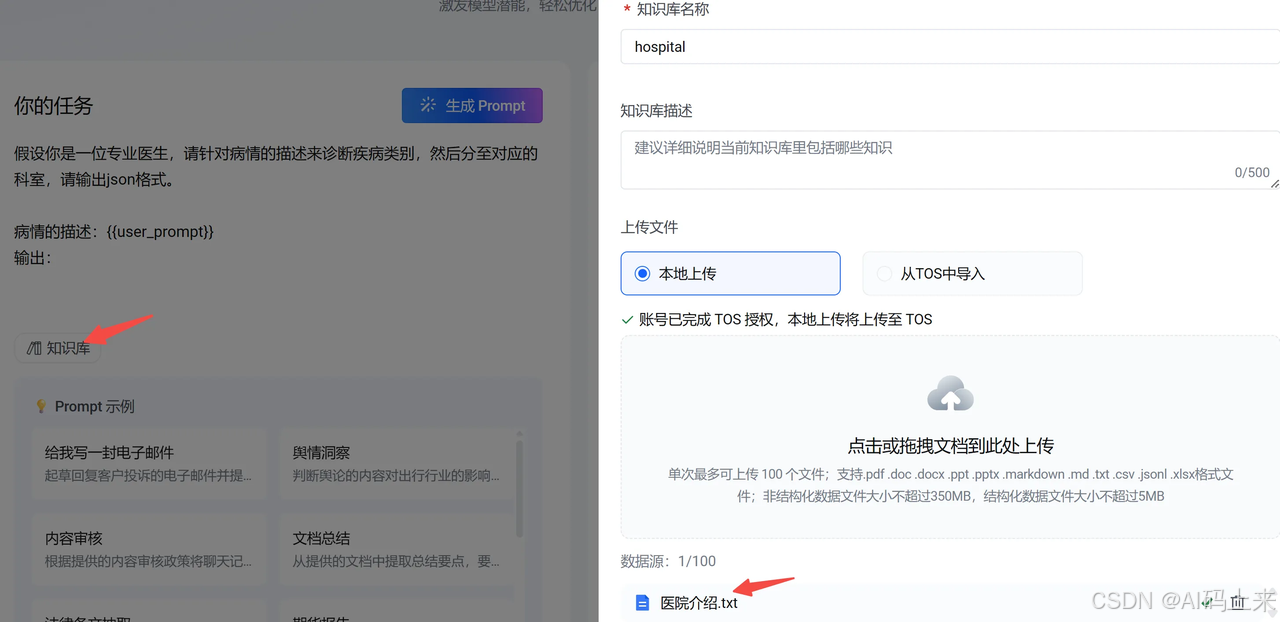1280x622 pixels.
Task: Click the 上传文件 label
Action: [x=649, y=227]
